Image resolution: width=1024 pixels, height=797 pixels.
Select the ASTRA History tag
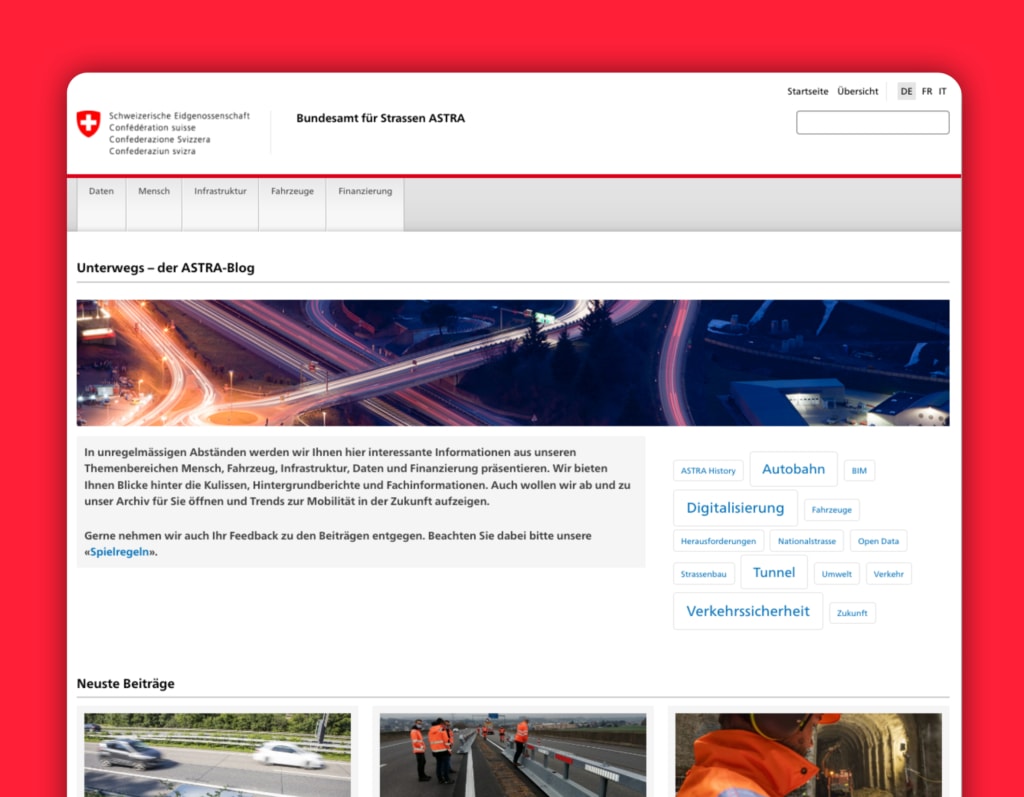pos(708,470)
